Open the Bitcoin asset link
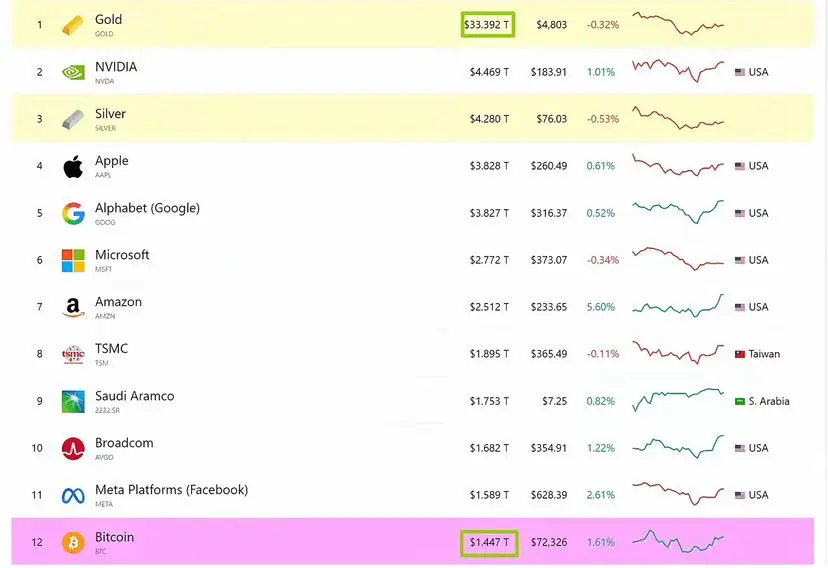The width and height of the screenshot is (828, 568). [114, 537]
